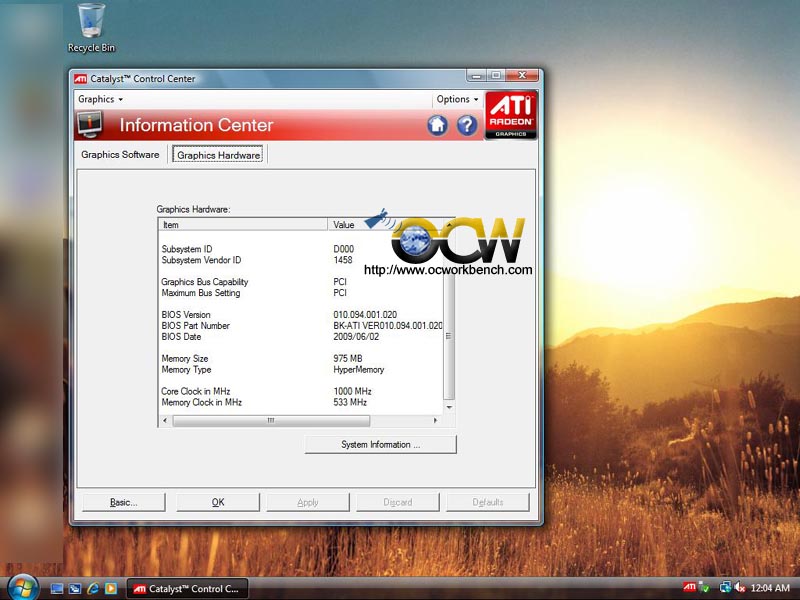
Task: Click the PCI value for Maximum Bus Setting
Action: point(340,293)
